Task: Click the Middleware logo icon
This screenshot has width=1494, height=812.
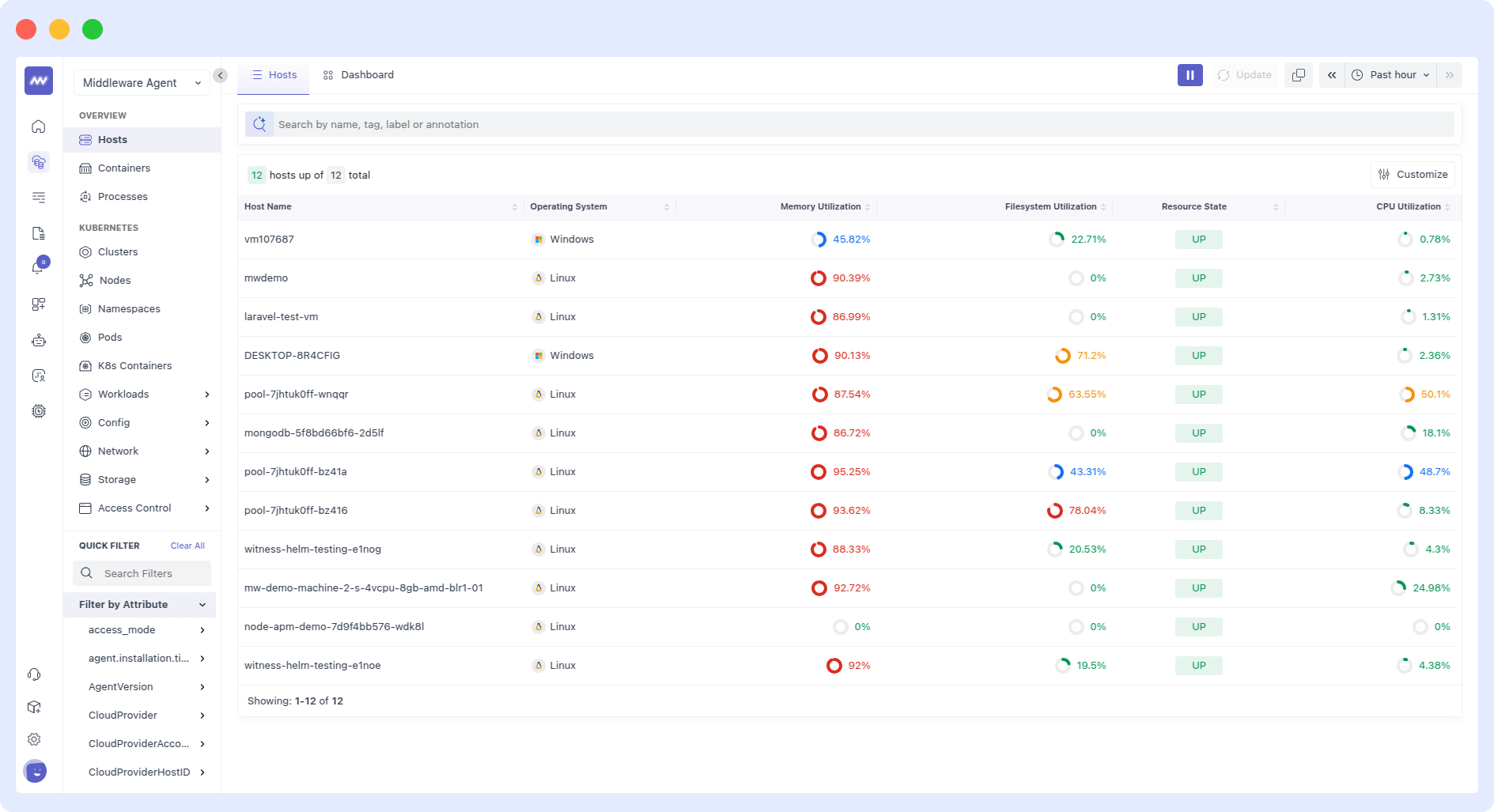Action: (x=39, y=81)
